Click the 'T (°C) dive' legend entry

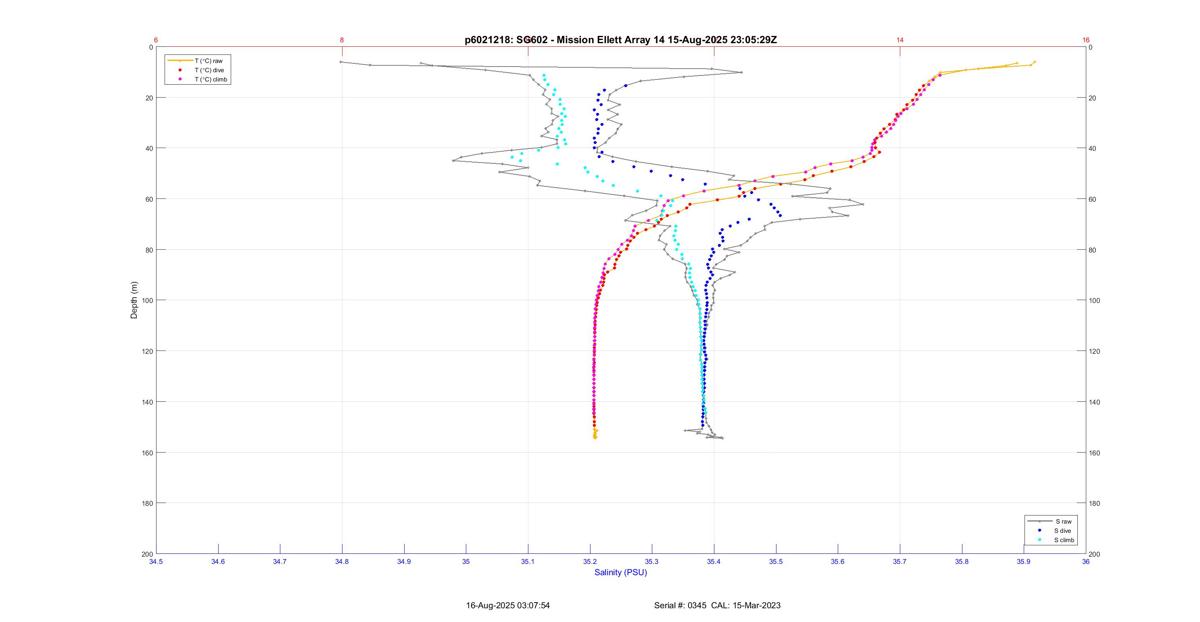209,70
